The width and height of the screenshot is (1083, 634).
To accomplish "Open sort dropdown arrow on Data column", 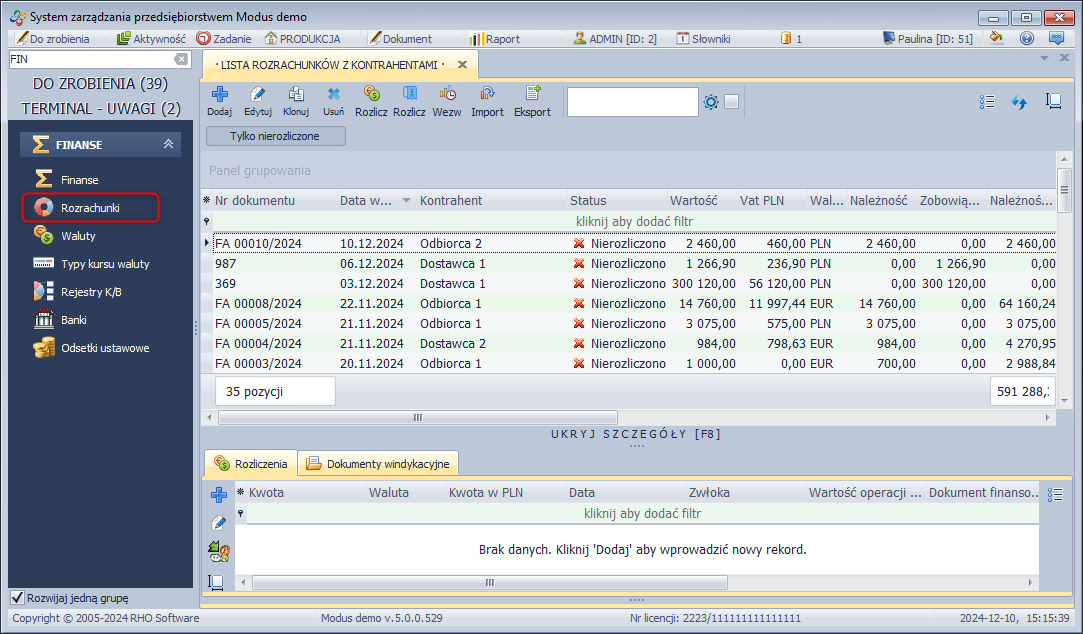I will tap(406, 201).
